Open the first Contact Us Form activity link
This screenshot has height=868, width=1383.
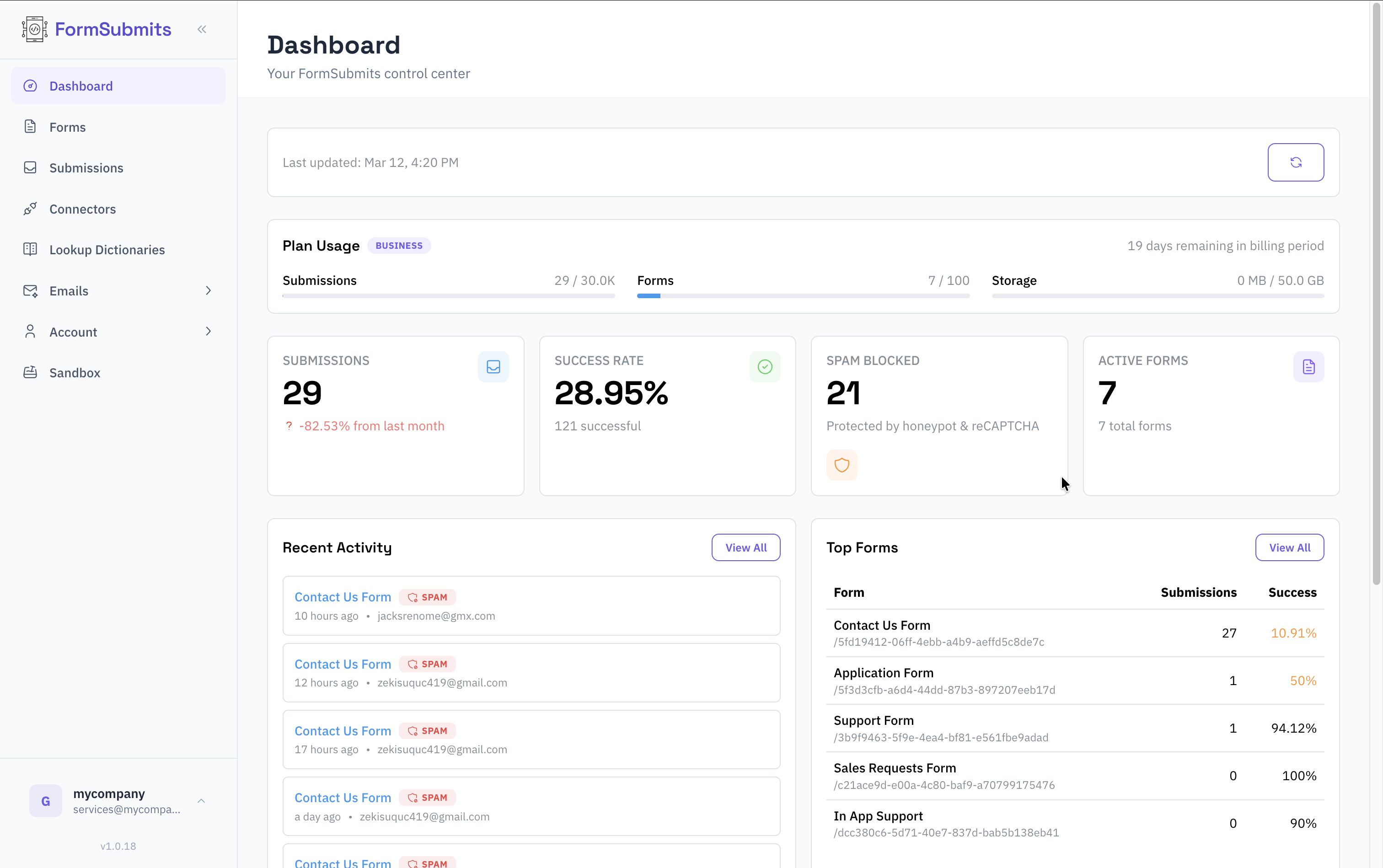[x=343, y=597]
